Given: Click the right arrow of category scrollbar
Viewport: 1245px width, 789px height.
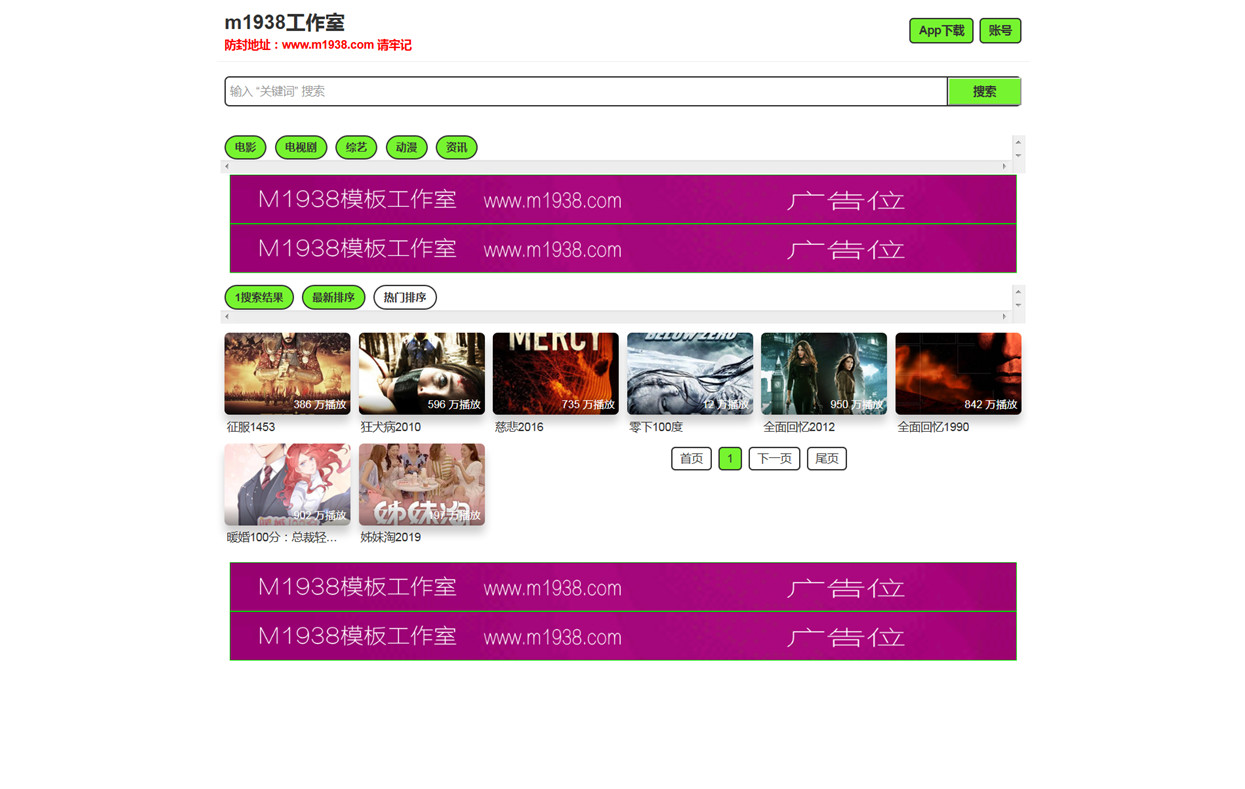Looking at the screenshot, I should [1005, 166].
